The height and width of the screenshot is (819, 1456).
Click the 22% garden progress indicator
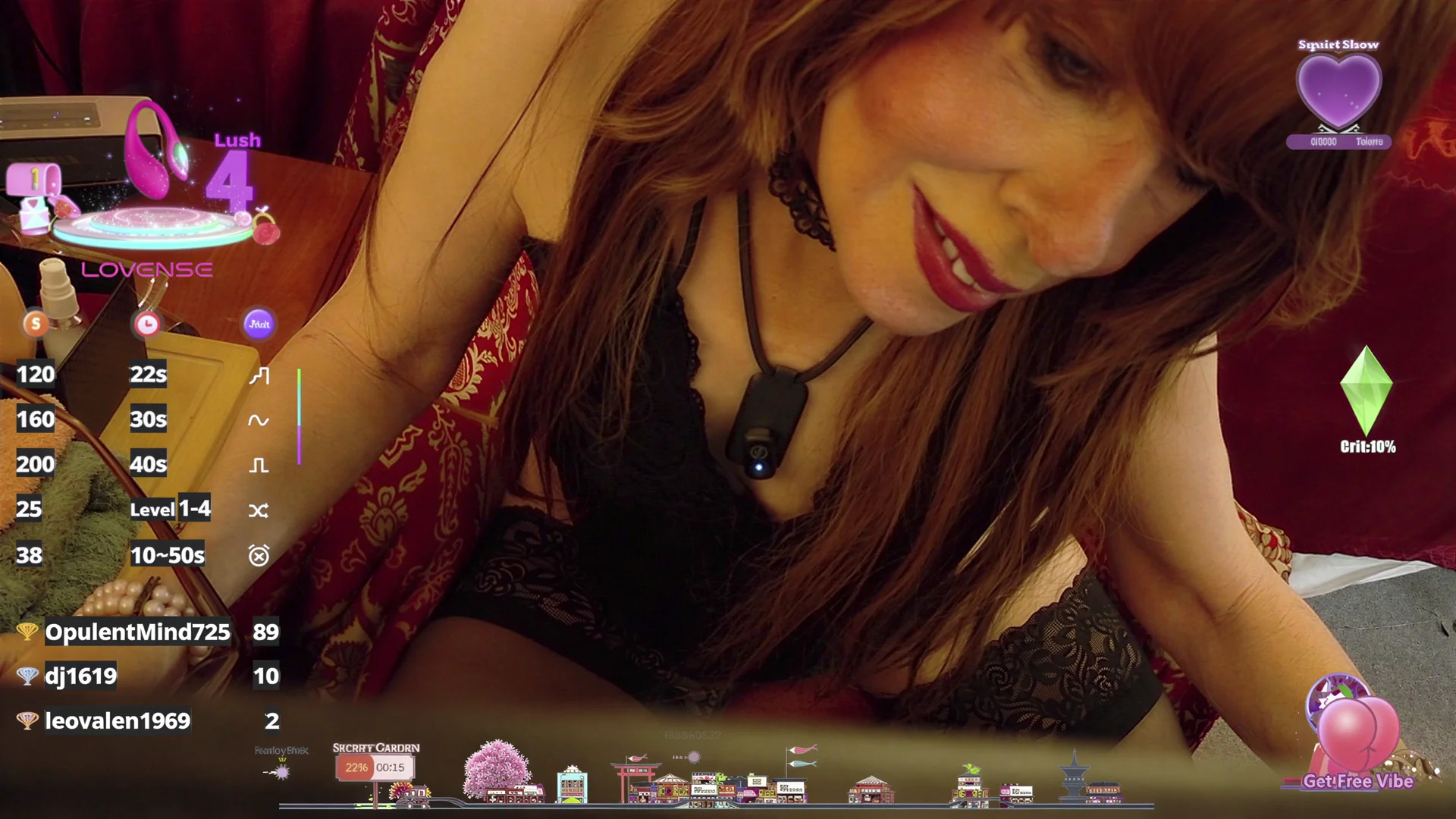(356, 767)
